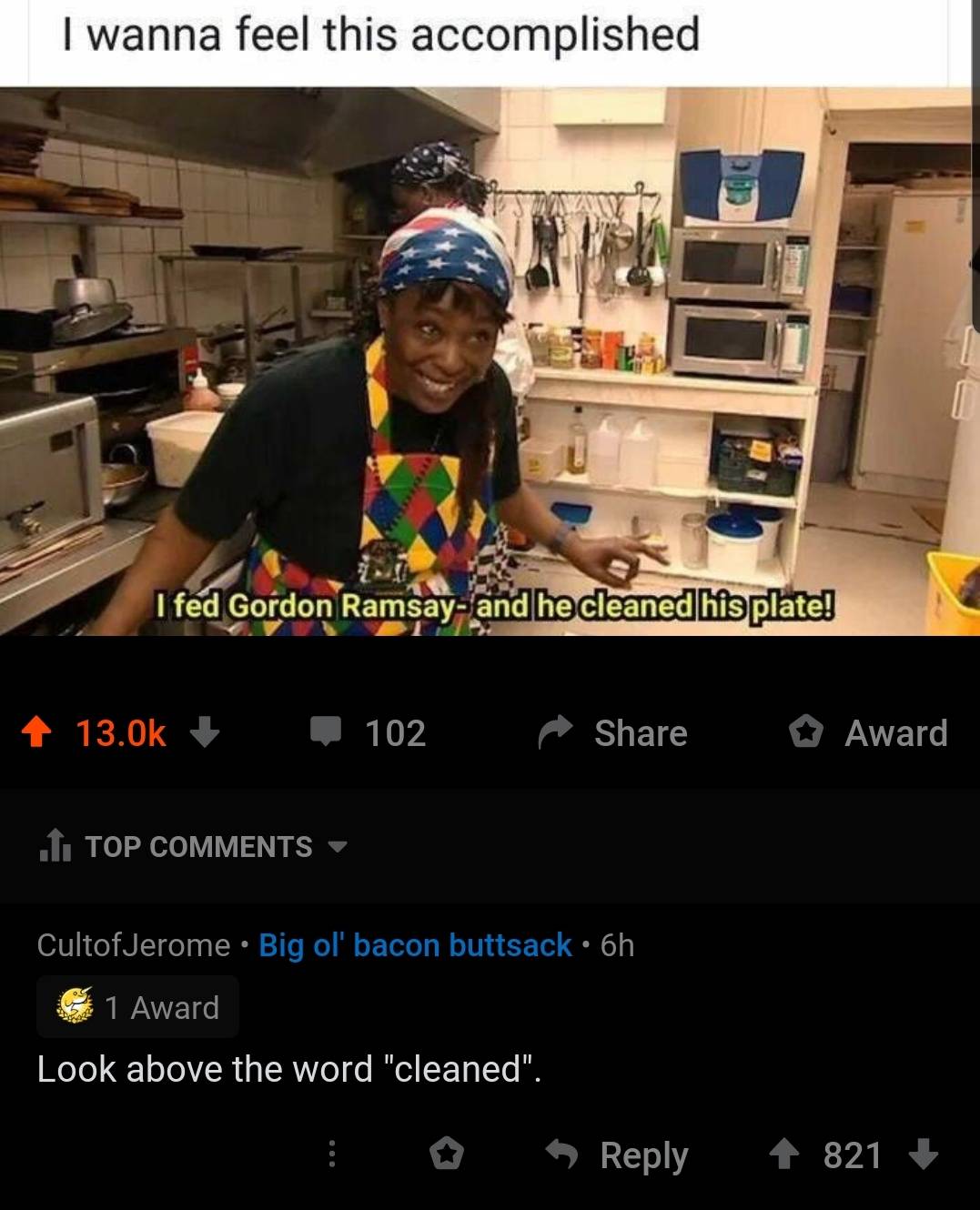Image resolution: width=980 pixels, height=1210 pixels.
Task: Click the sort arrow beside TOP COMMENTS
Action: pos(337,848)
